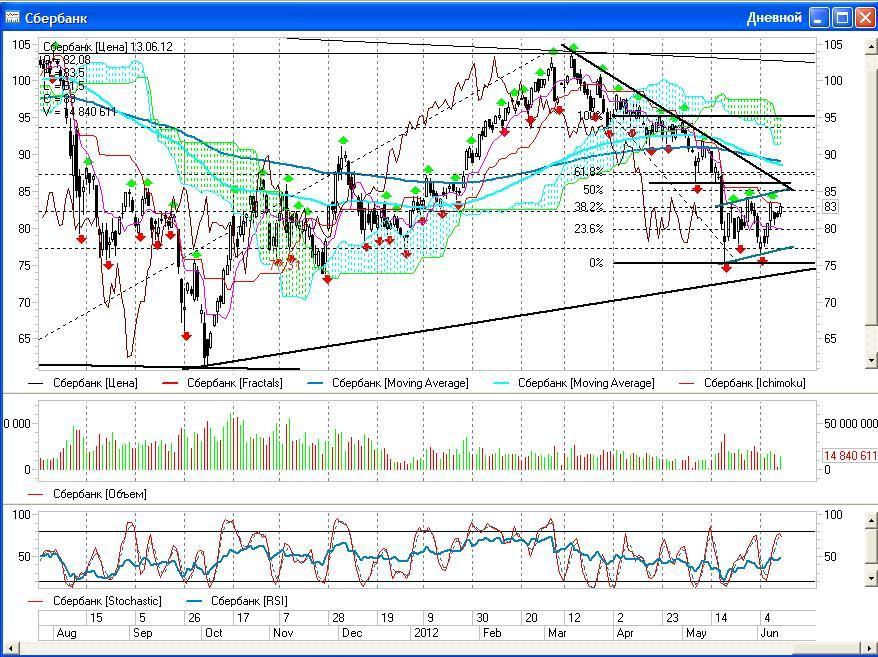
Task: Click the Сбербанк window title bar icon
Action: tap(12, 17)
